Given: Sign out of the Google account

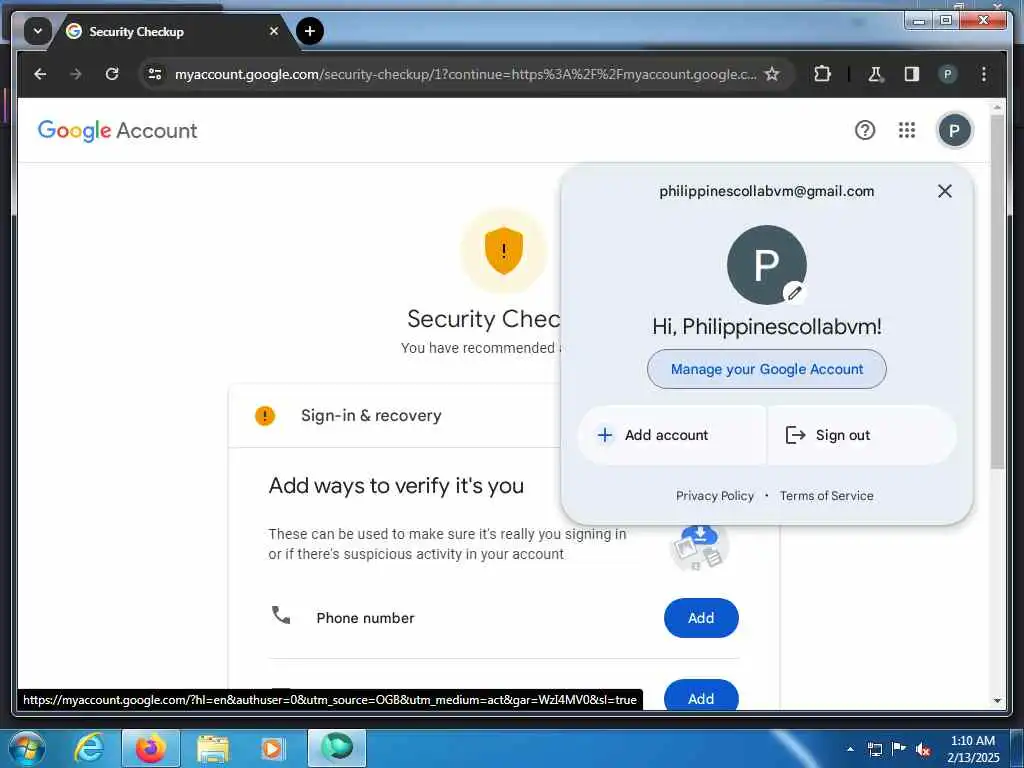Looking at the screenshot, I should click(x=862, y=435).
